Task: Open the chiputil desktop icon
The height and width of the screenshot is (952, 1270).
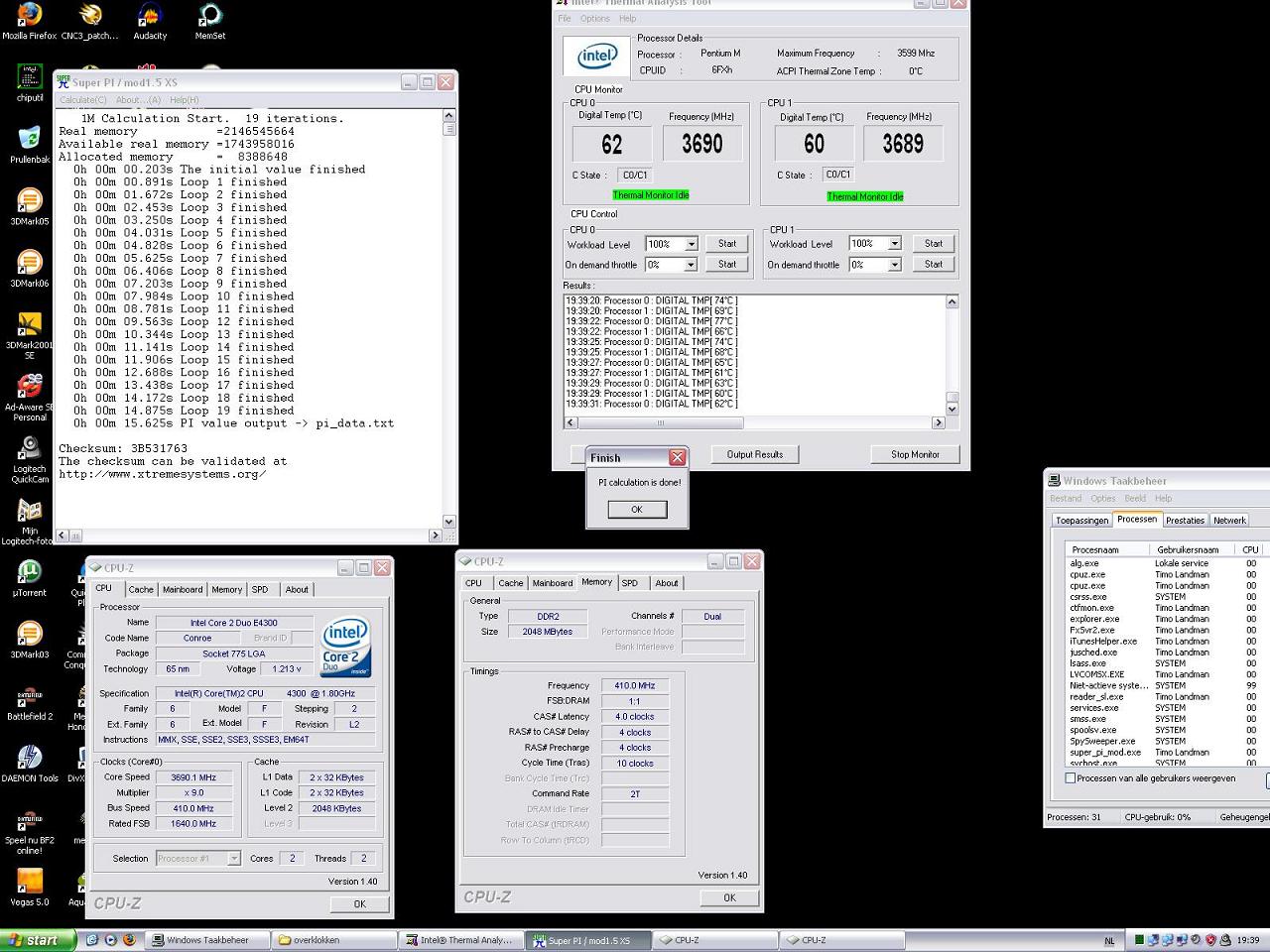Action: pos(30,83)
